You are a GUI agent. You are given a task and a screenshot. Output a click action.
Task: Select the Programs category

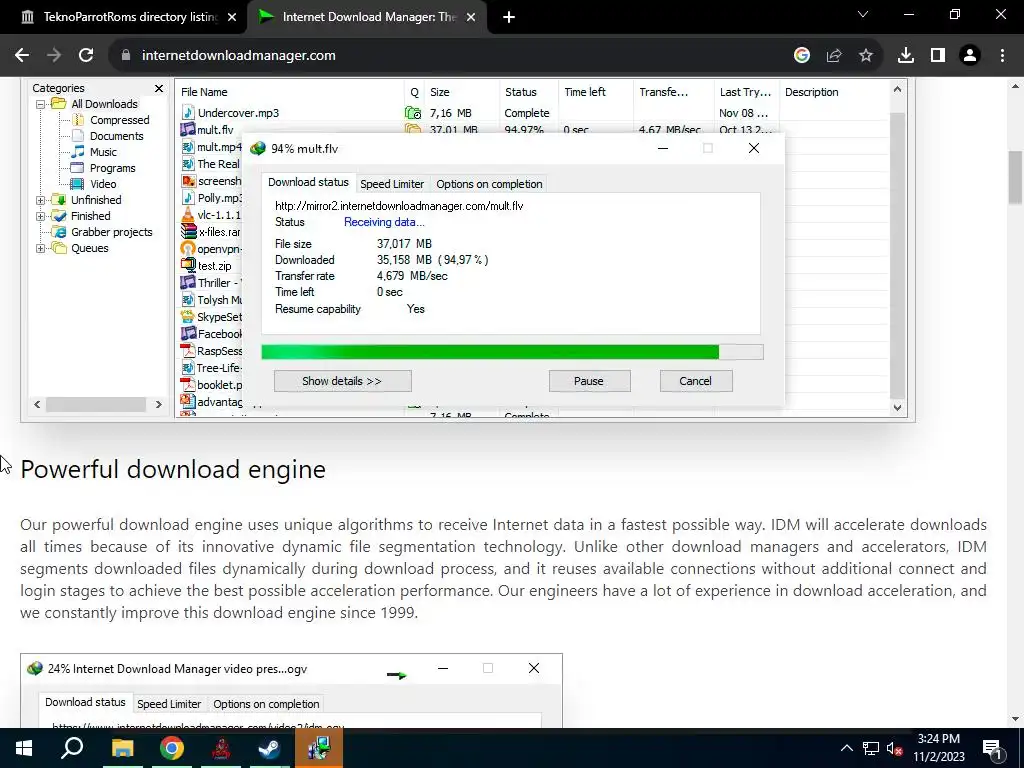pos(103,168)
